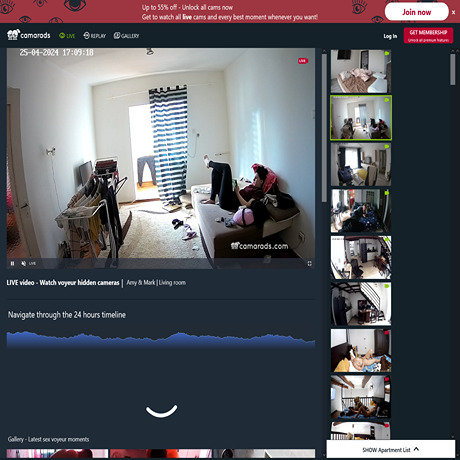Select the first bedroom camera thumbnail
460x460 pixels.
coord(361,71)
